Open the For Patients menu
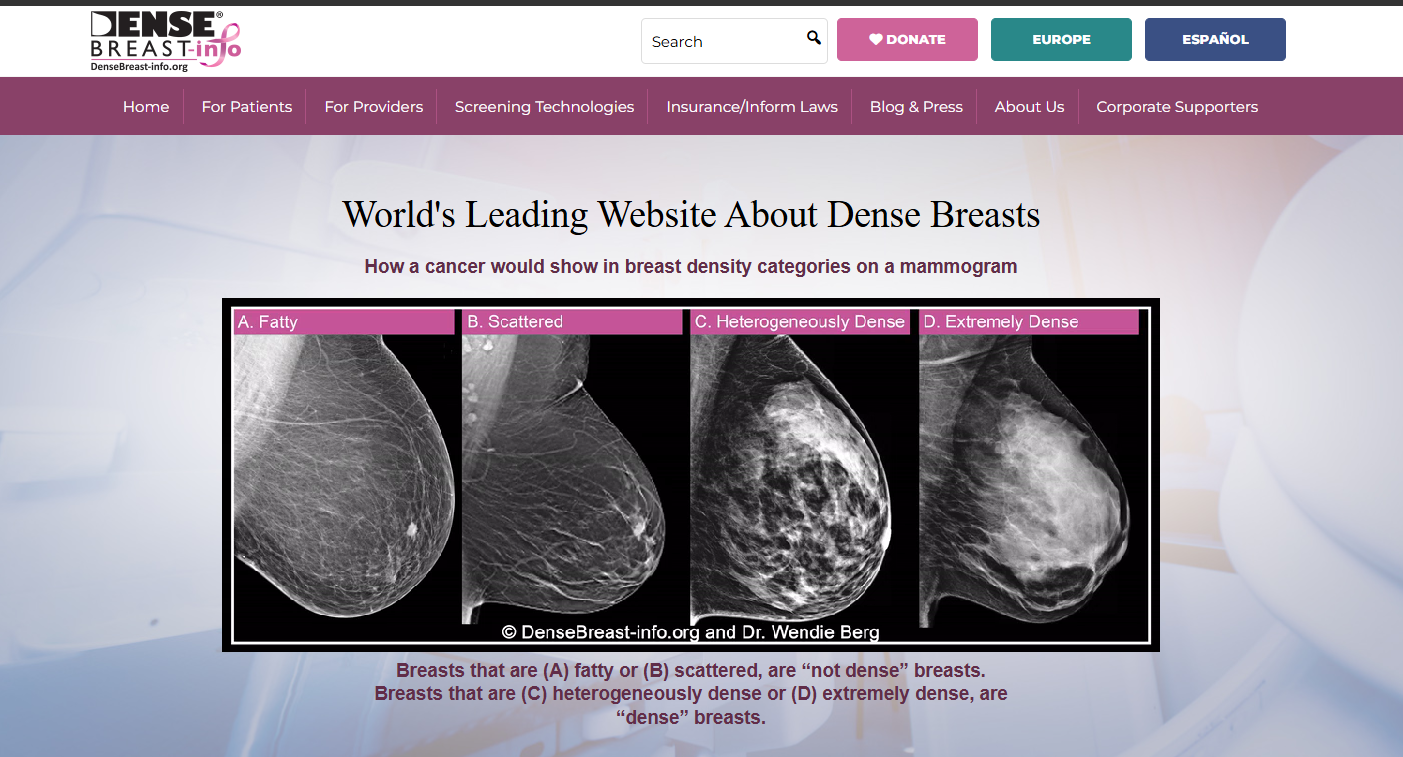The height and width of the screenshot is (757, 1403). tap(247, 107)
